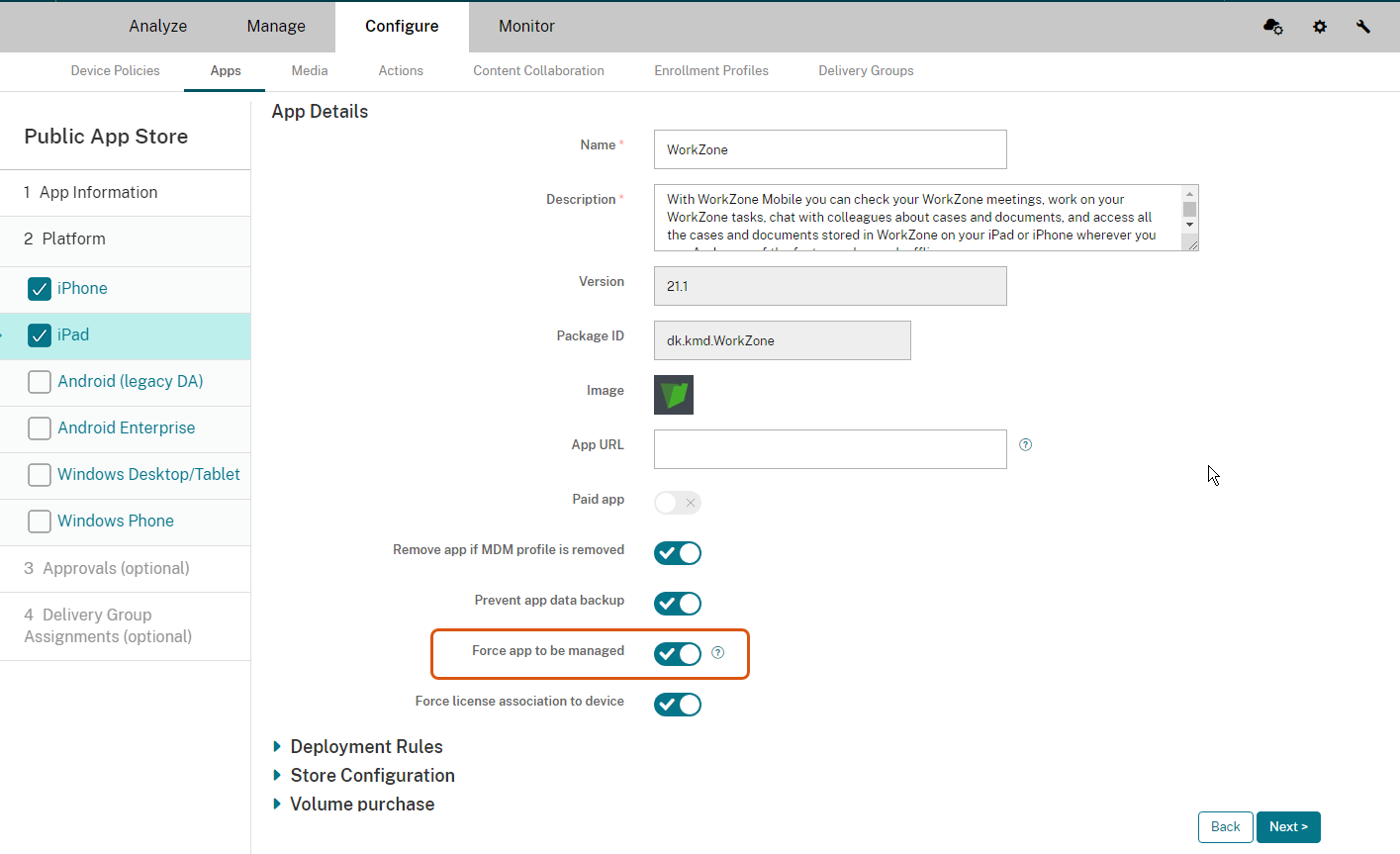Go to step 4 Delivery Group Assignments
The image size is (1400, 854).
tap(125, 626)
